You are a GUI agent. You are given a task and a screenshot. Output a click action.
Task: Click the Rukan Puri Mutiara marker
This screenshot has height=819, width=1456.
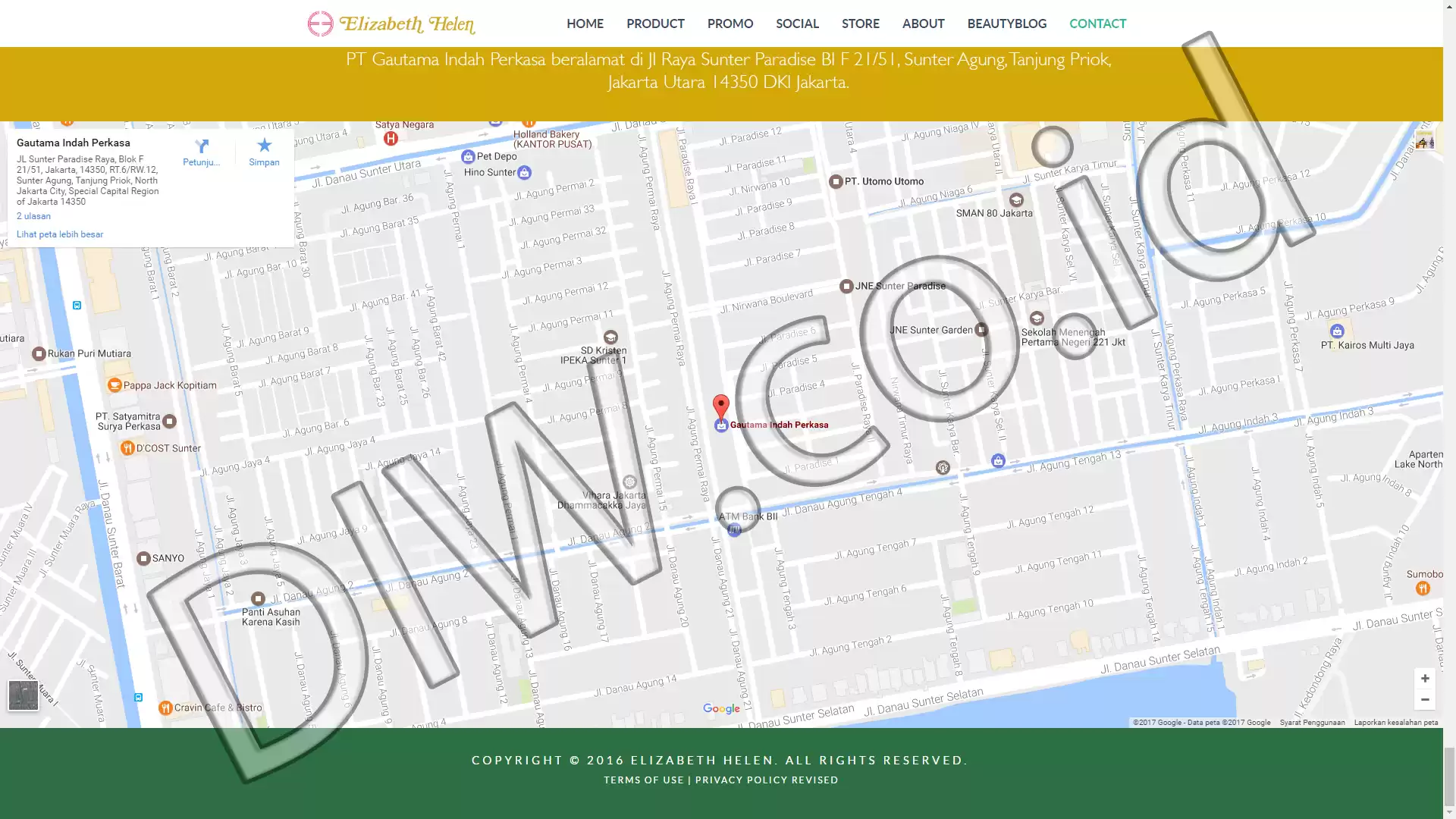(x=39, y=353)
